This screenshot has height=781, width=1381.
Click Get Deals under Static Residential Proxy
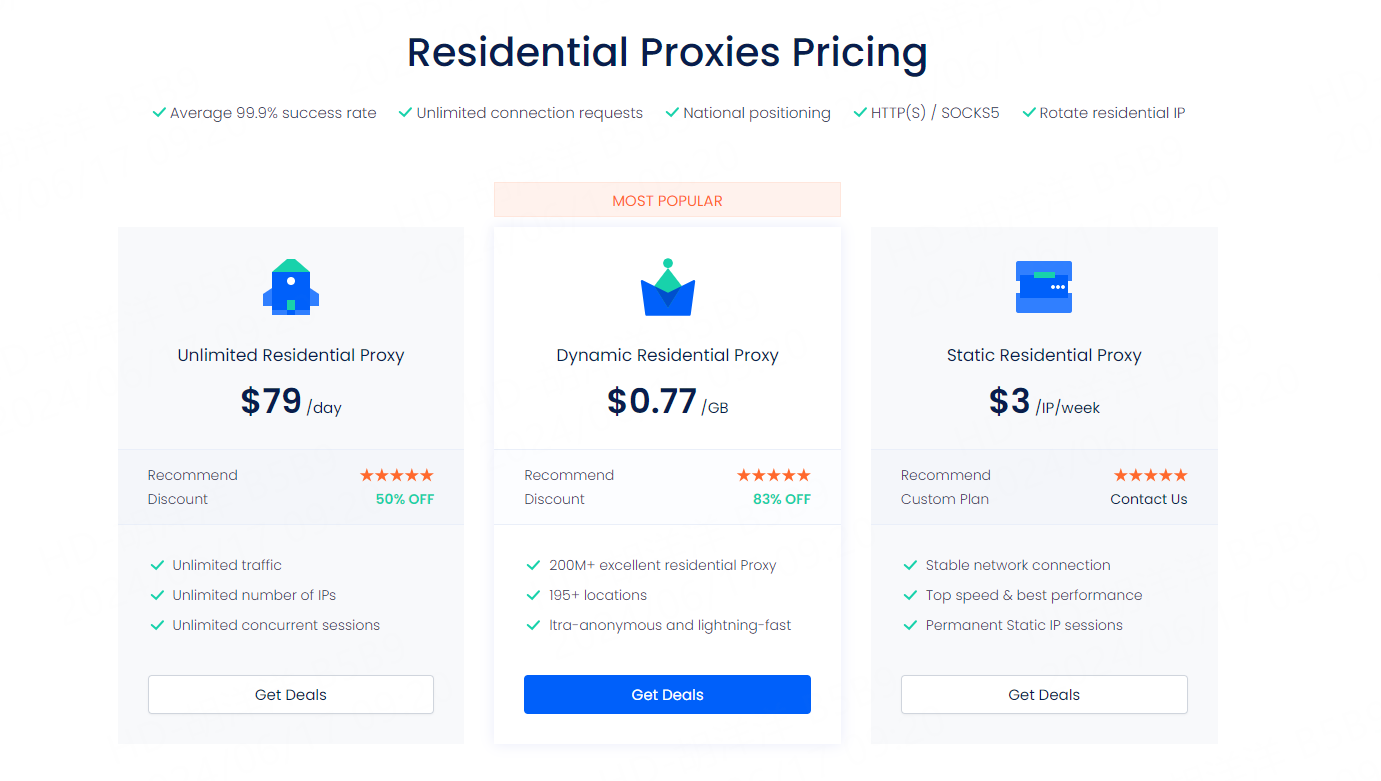[x=1044, y=695]
